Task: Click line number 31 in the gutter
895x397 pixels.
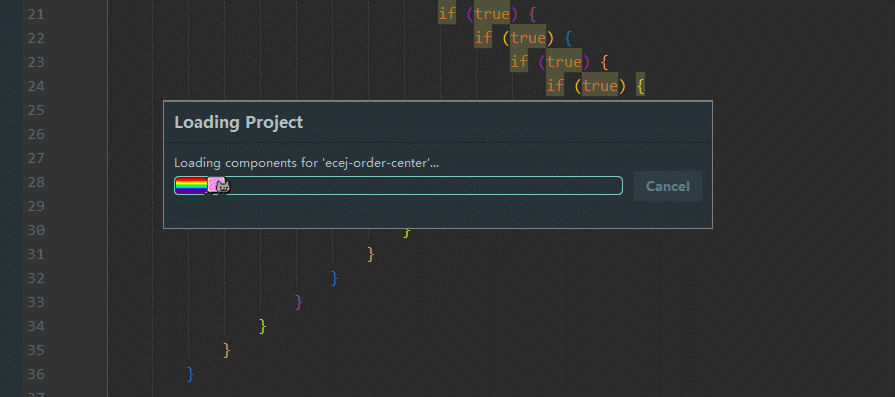Action: pos(35,253)
